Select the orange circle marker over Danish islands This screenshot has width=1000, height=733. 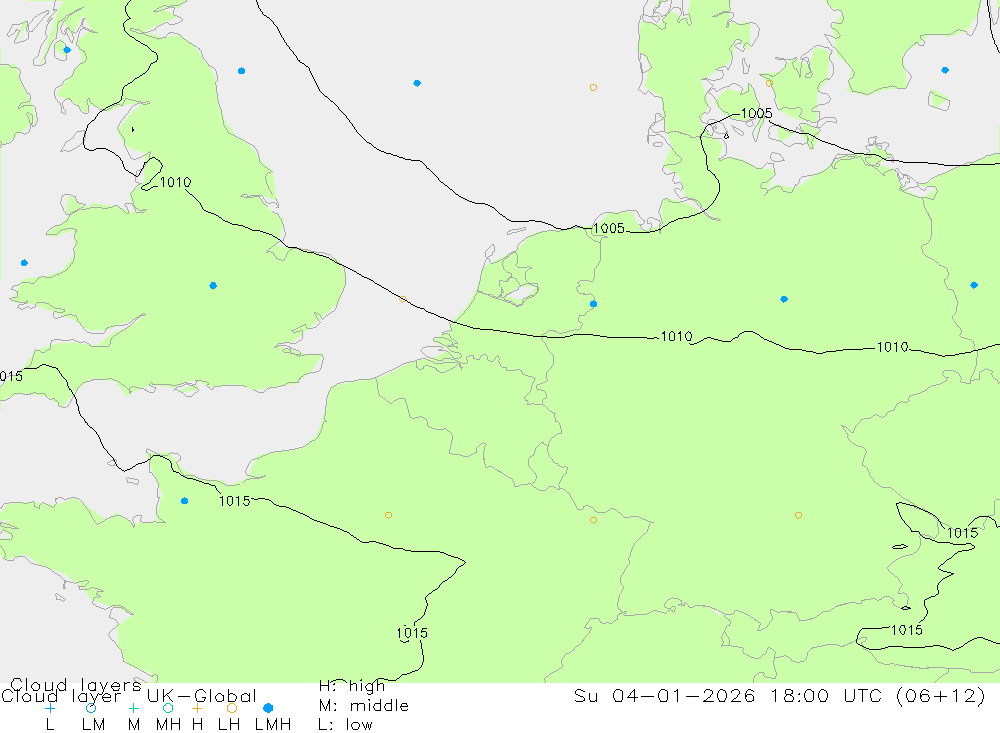[x=769, y=83]
